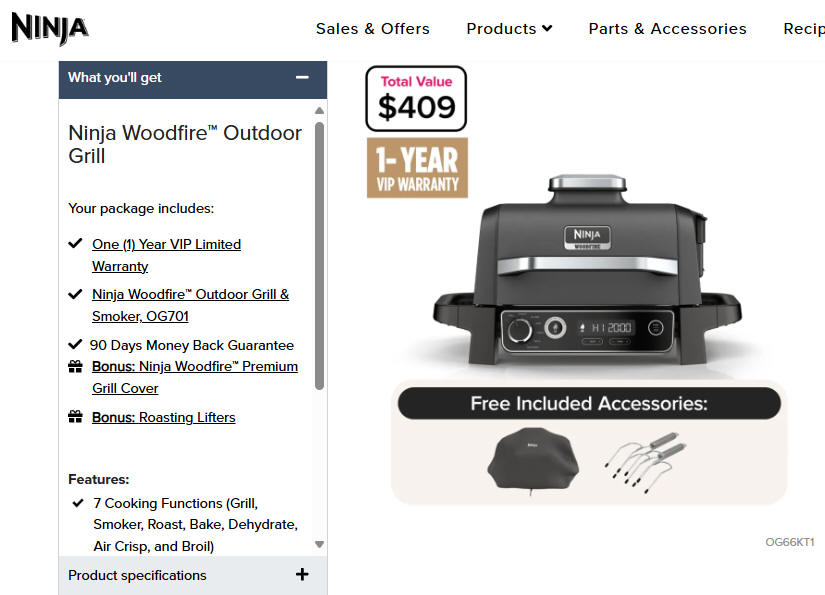Click the scroll up arrow in the package list

pyautogui.click(x=319, y=110)
